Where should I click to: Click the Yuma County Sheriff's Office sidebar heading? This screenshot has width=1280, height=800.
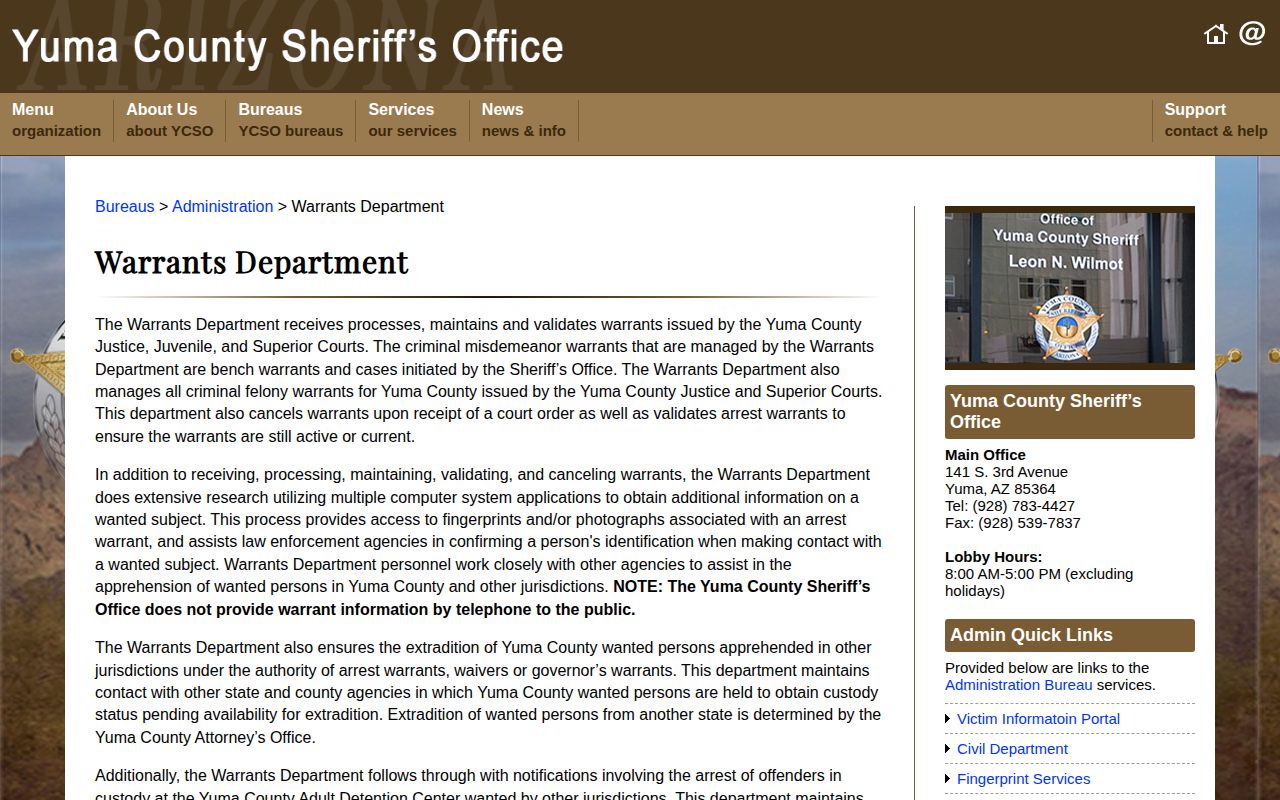pyautogui.click(x=1070, y=412)
